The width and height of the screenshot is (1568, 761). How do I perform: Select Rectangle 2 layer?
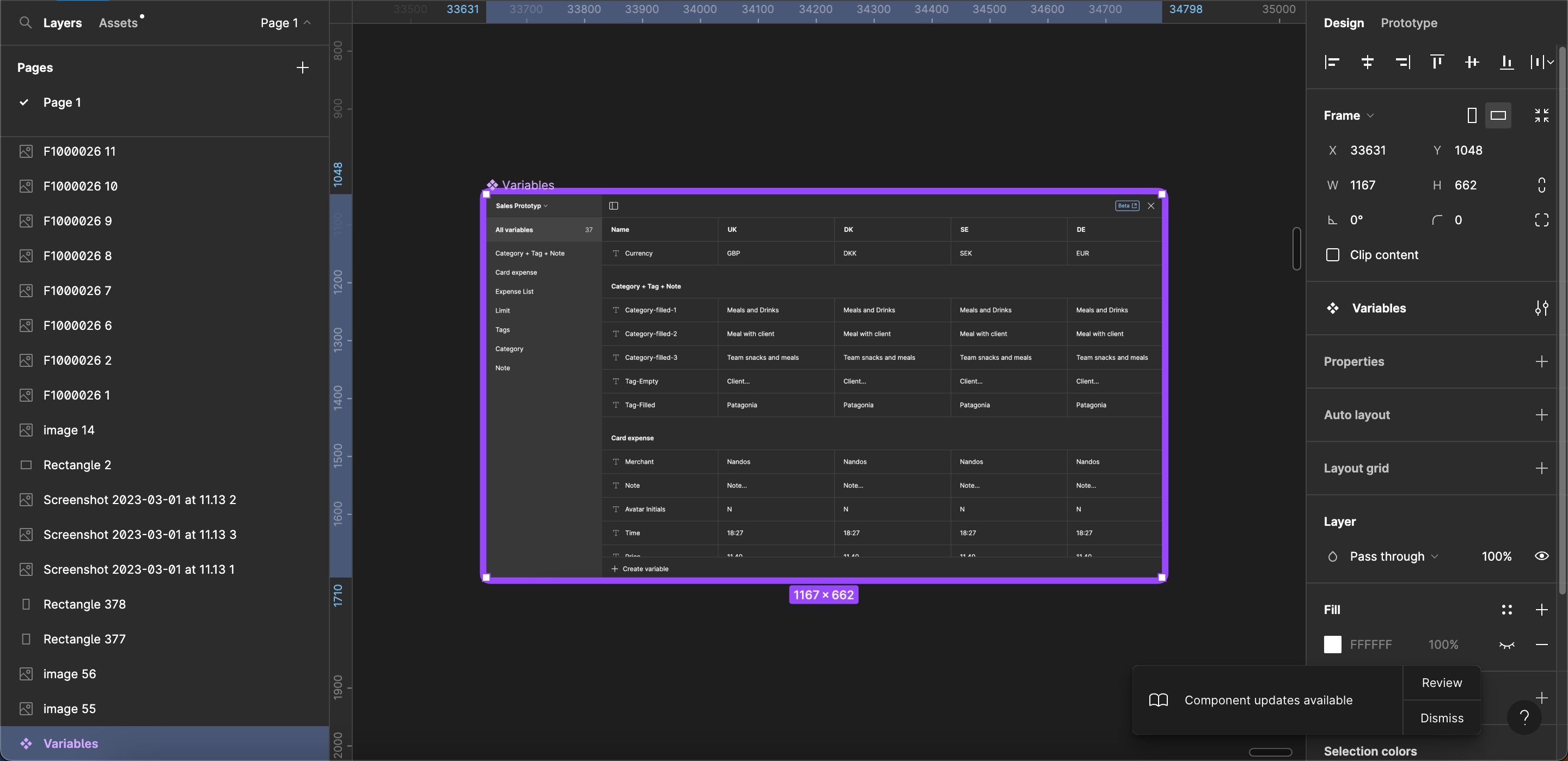[164, 464]
